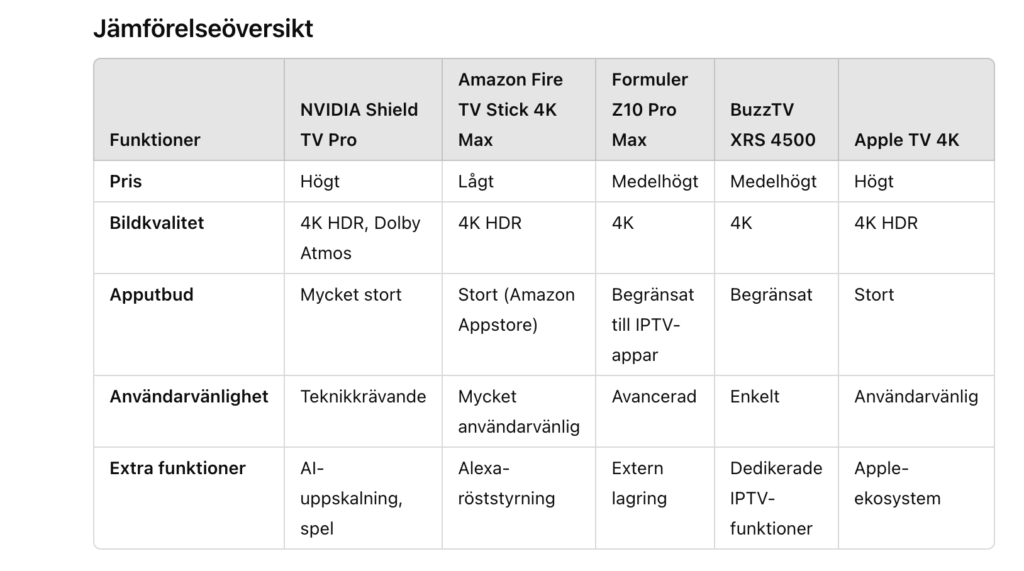Select the Apple-ekosystem cell
The image size is (1024, 571).
click(897, 483)
